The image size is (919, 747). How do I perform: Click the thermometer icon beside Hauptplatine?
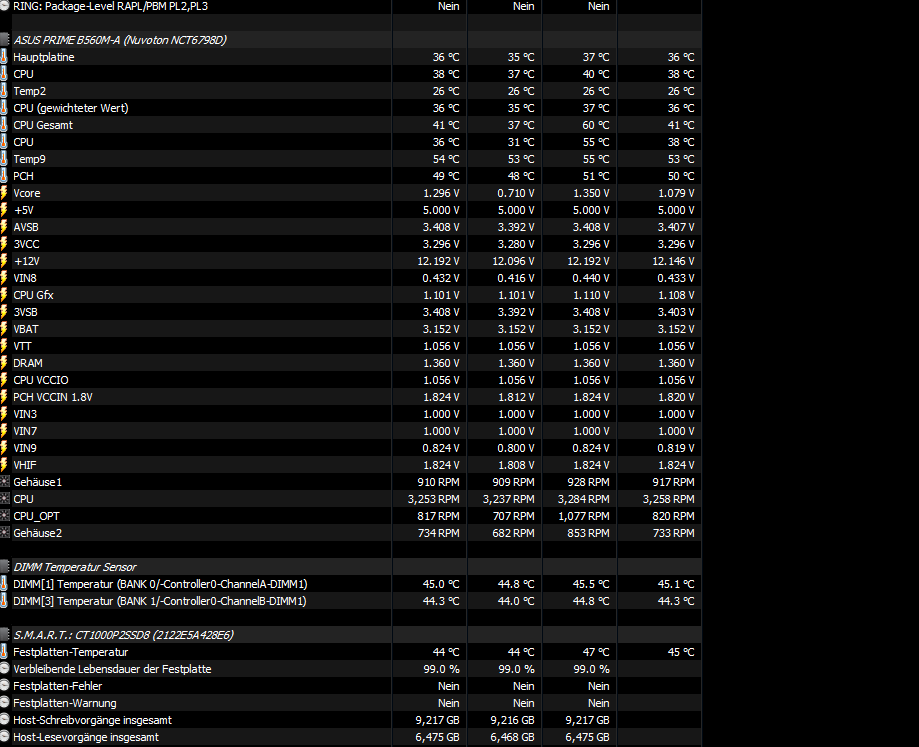click(x=4, y=57)
